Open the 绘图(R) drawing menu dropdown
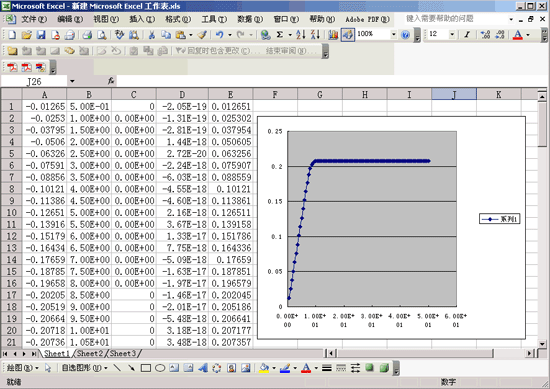This screenshot has height=389, width=550. [23, 368]
